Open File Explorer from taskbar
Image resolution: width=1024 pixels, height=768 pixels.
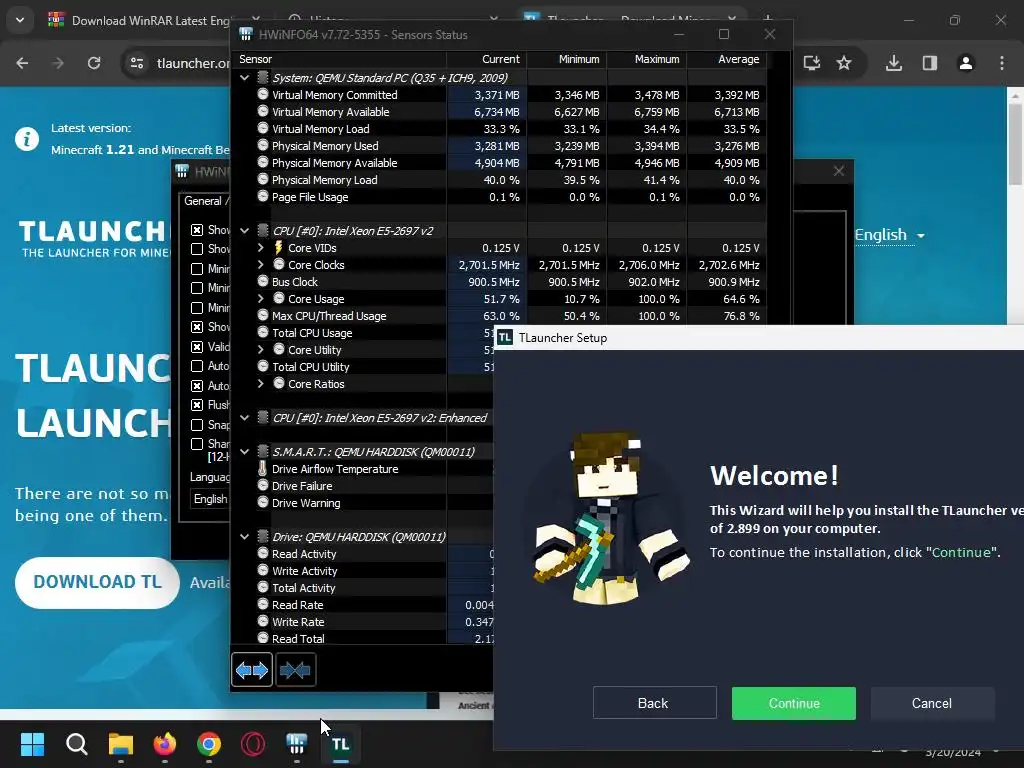(x=121, y=744)
